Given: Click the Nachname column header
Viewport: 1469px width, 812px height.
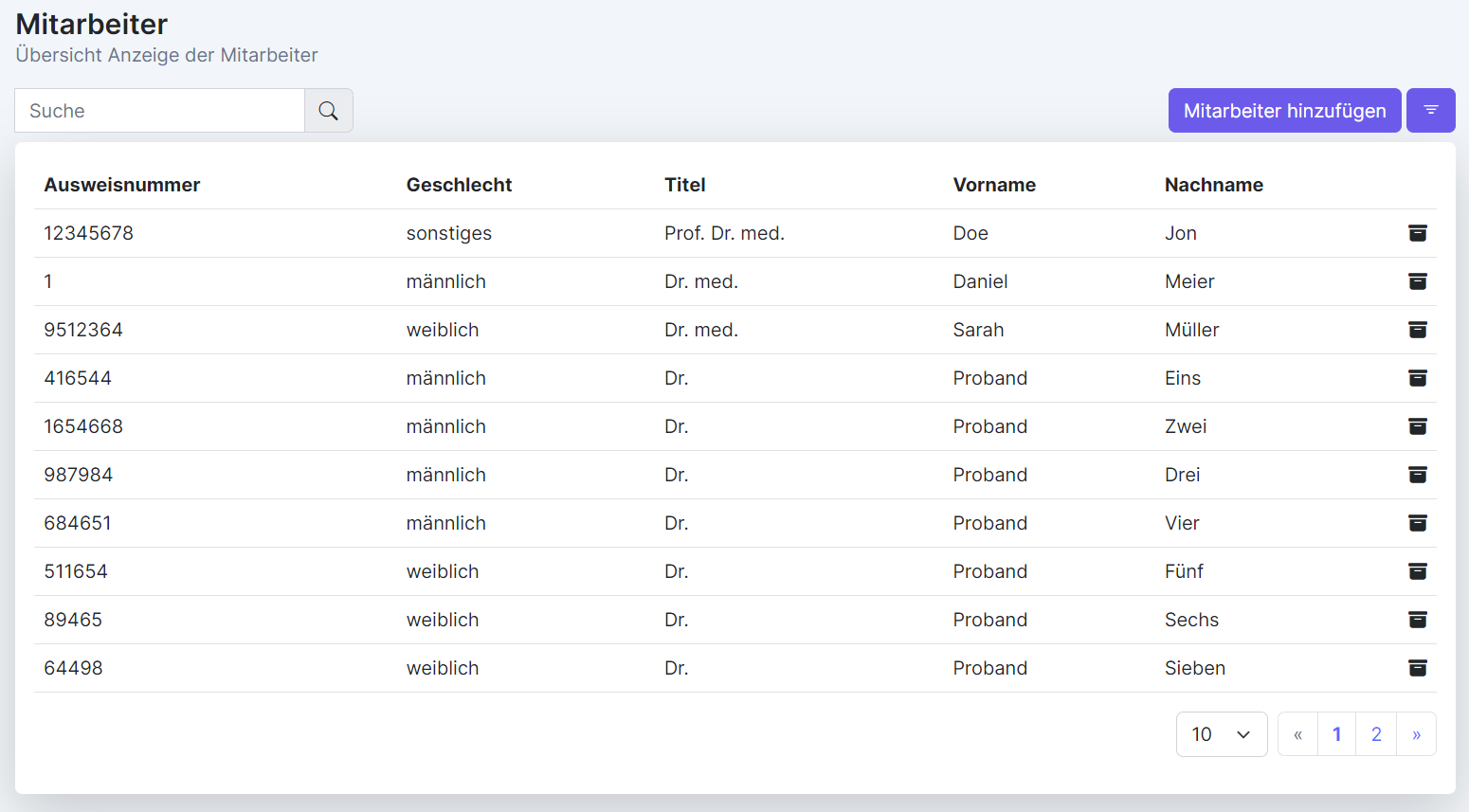Looking at the screenshot, I should point(1214,185).
